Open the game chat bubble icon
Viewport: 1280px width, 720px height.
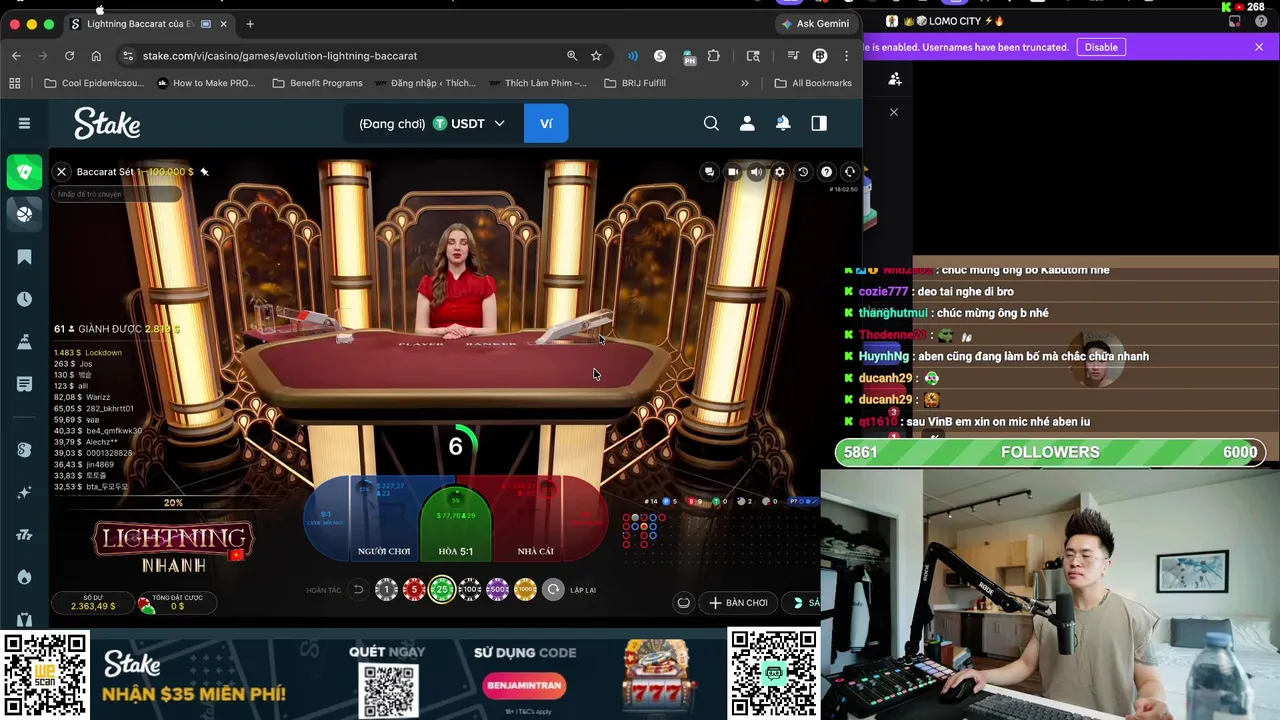(x=710, y=172)
